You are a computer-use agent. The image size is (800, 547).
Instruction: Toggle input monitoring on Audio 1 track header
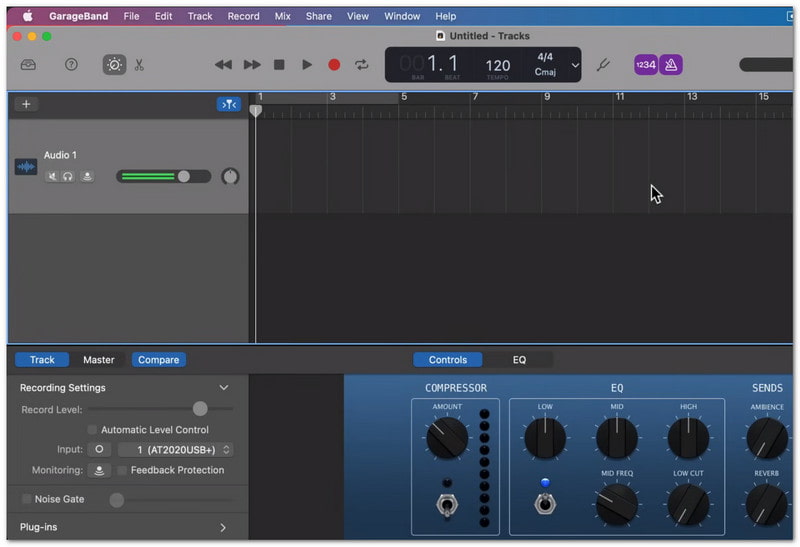pyautogui.click(x=87, y=177)
